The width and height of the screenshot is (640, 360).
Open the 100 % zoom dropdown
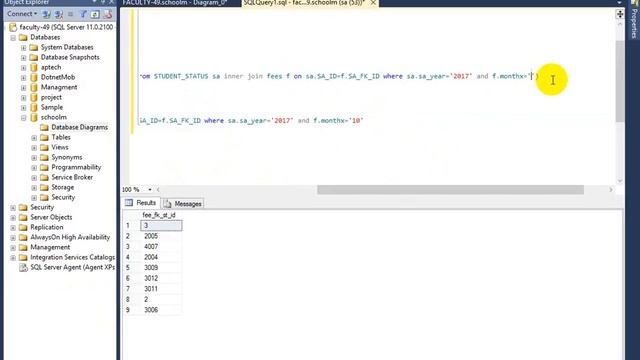[x=150, y=190]
